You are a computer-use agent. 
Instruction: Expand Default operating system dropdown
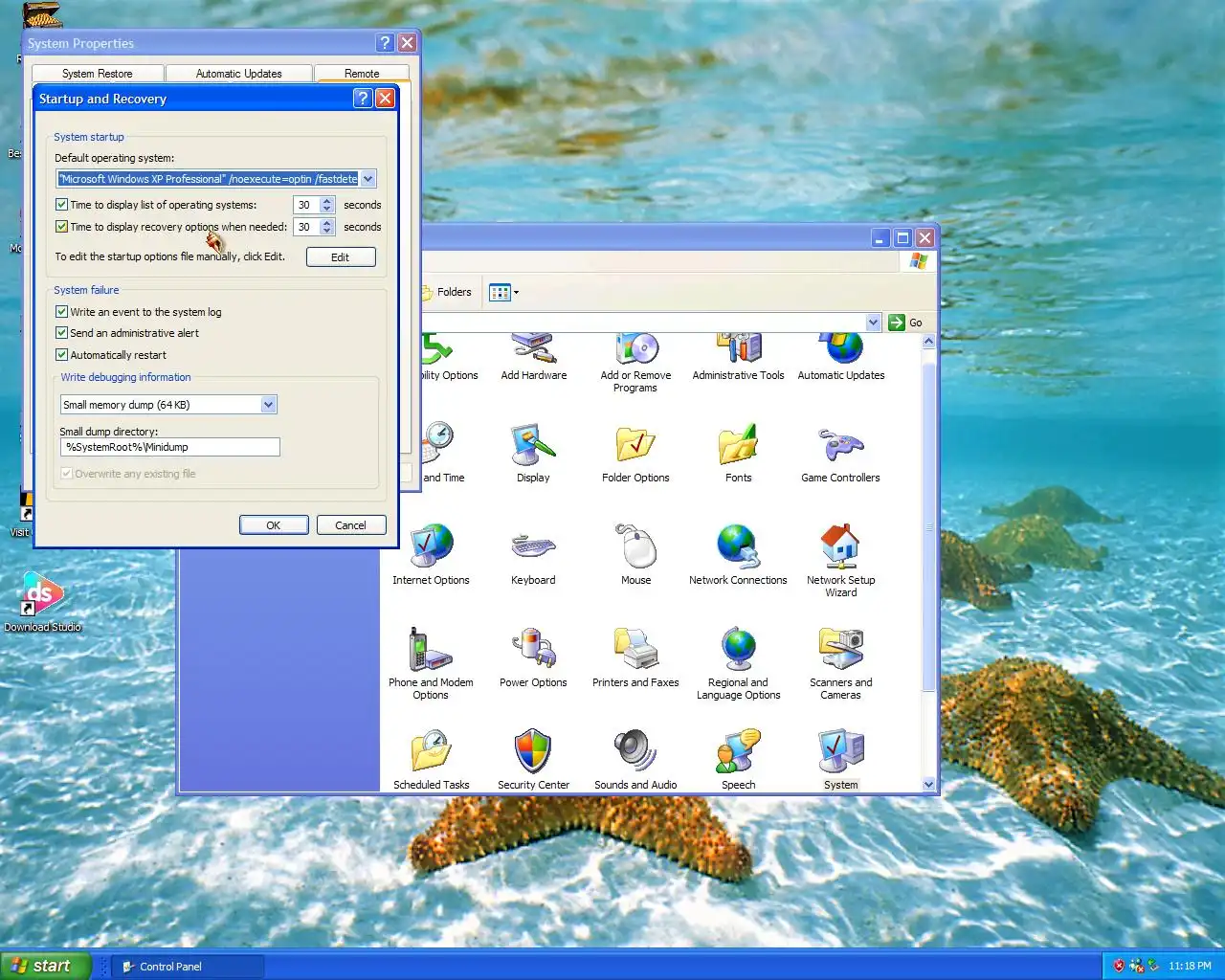pyautogui.click(x=368, y=179)
